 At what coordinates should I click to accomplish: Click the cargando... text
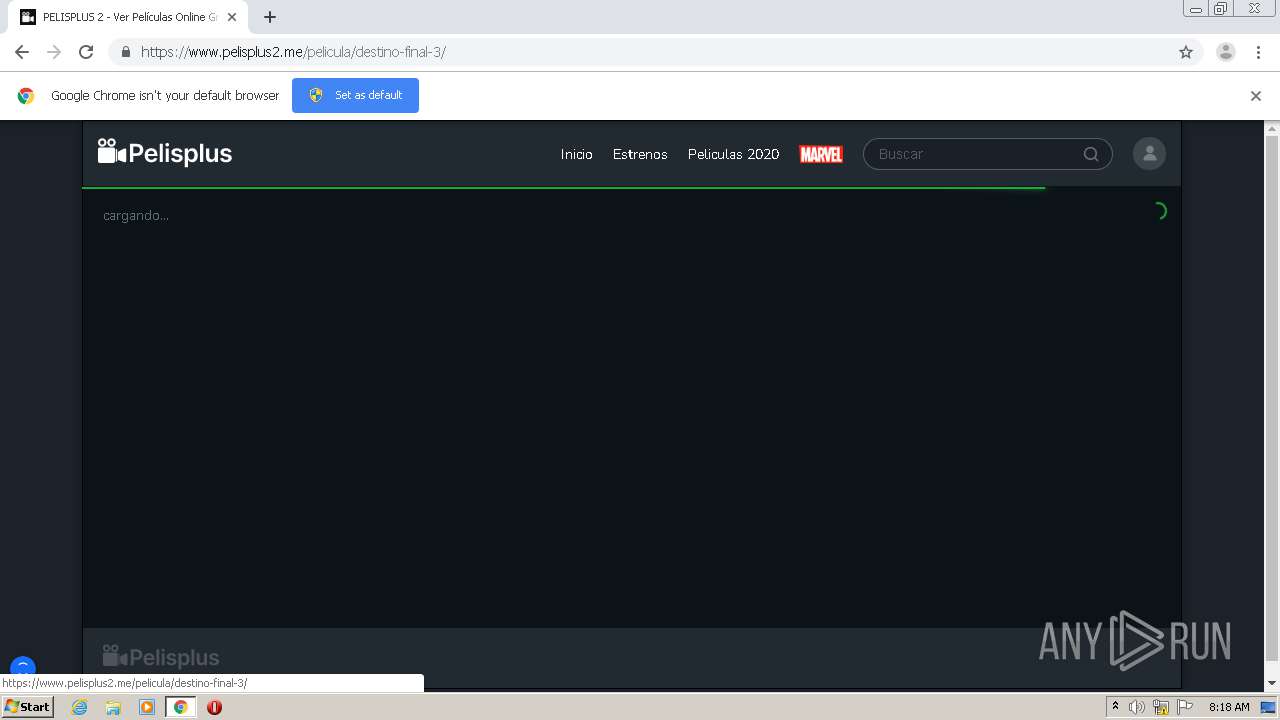pos(136,215)
